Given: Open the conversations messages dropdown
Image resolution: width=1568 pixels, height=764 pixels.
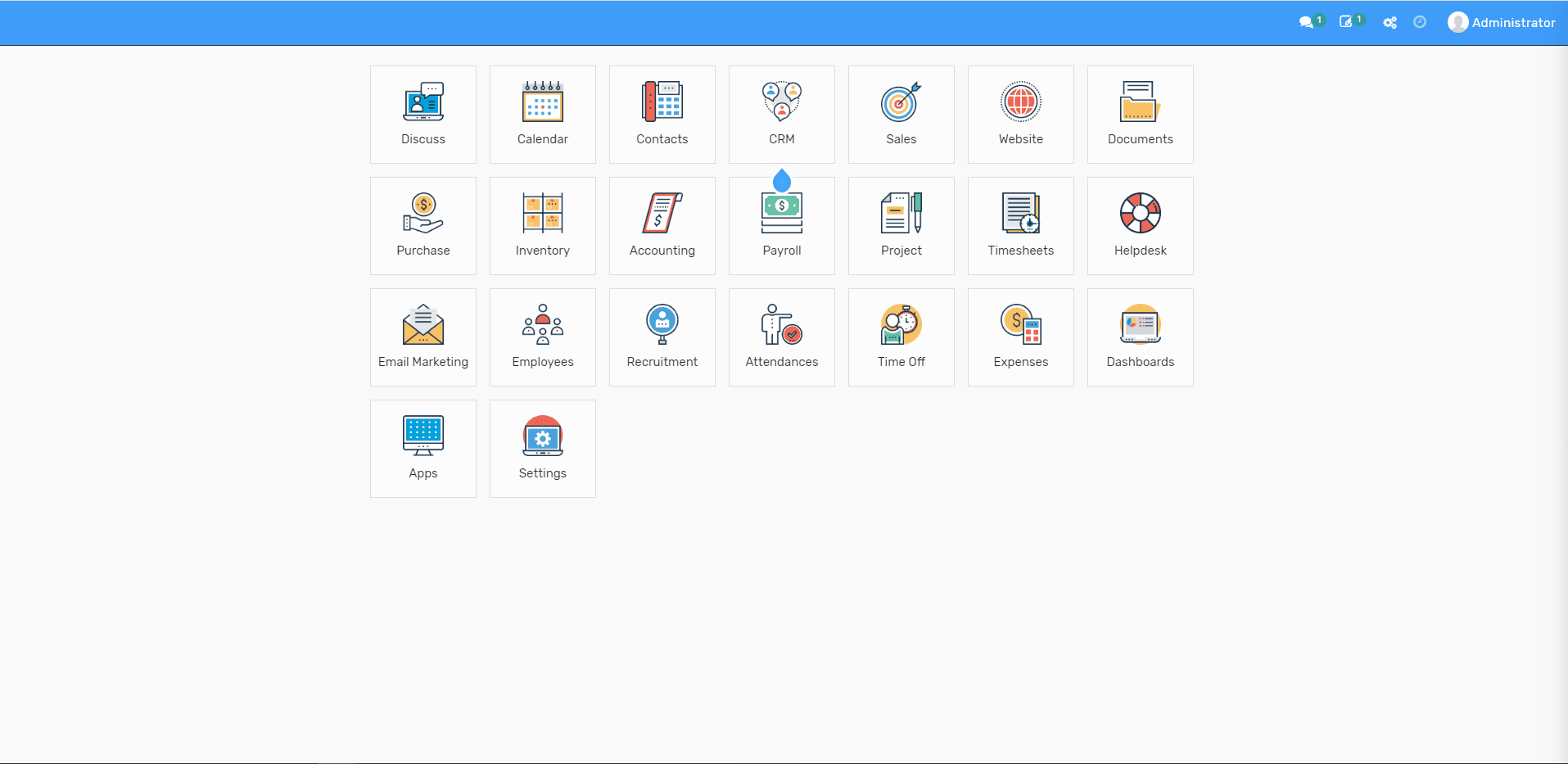Looking at the screenshot, I should coord(1308,23).
